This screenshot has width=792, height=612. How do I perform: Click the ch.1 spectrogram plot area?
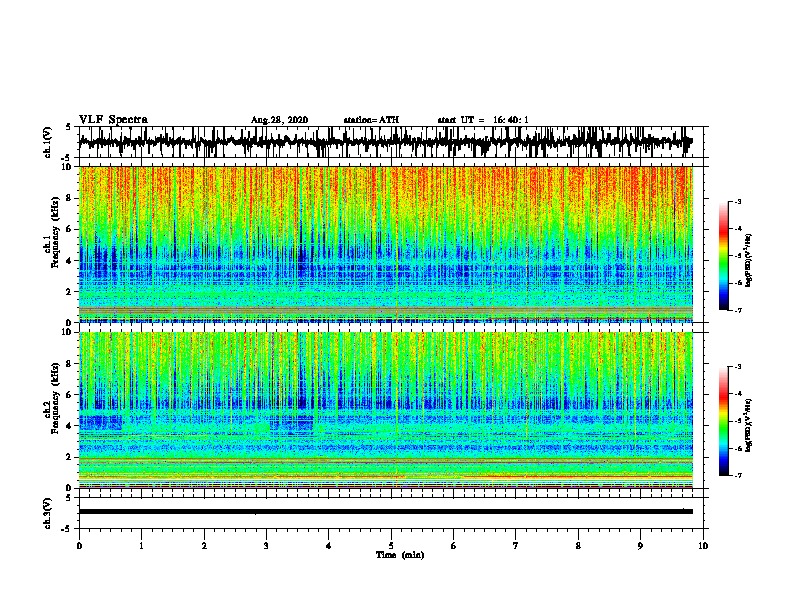point(386,244)
